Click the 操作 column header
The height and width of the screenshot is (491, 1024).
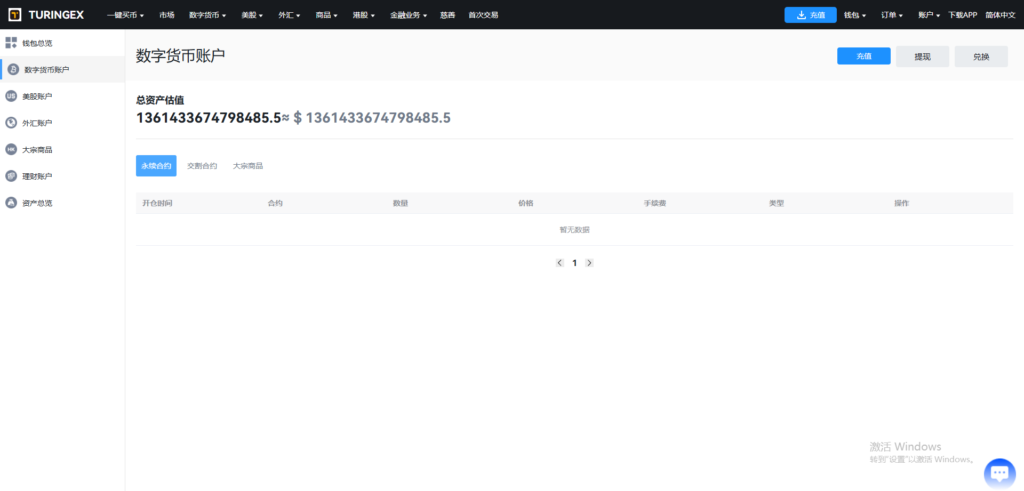[902, 203]
